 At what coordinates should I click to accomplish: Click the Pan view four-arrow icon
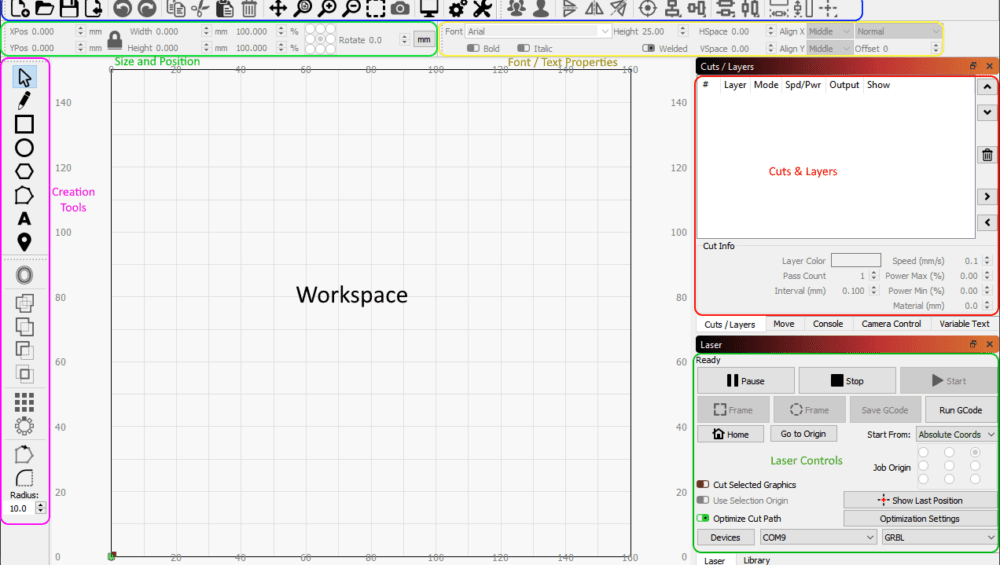click(x=277, y=8)
